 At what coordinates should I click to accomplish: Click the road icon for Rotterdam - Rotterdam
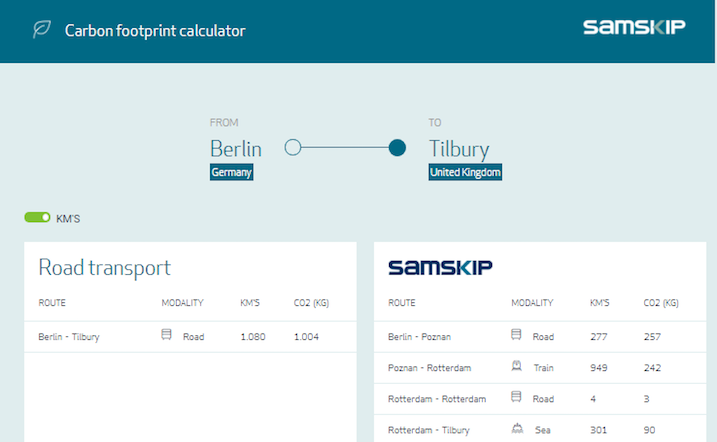[x=517, y=398]
